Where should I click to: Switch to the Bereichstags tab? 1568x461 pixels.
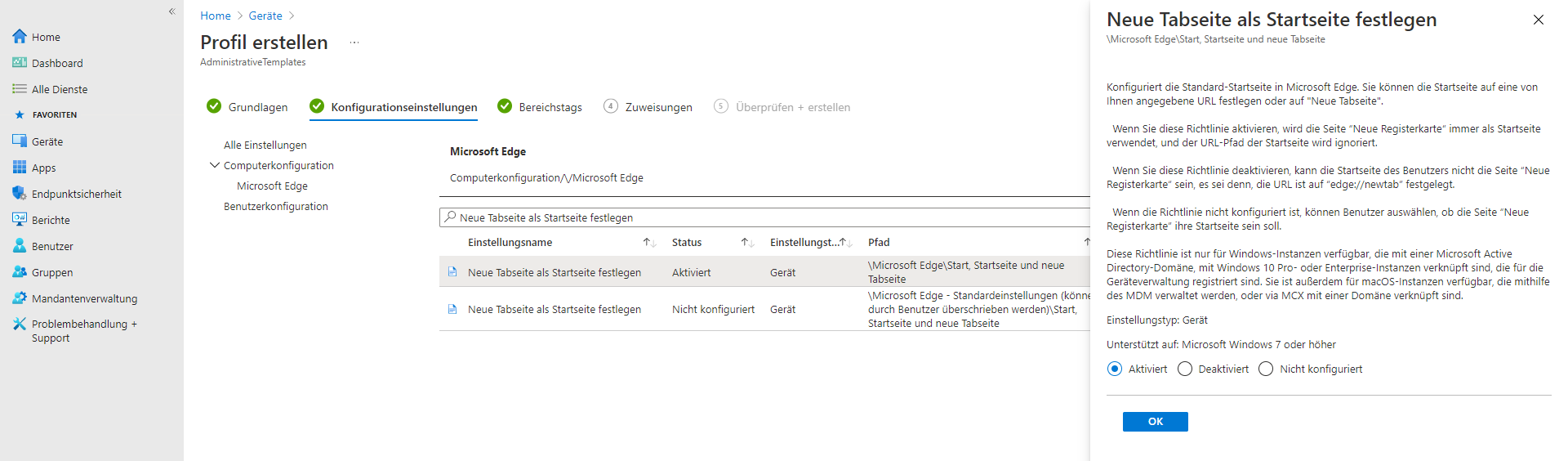pos(550,107)
